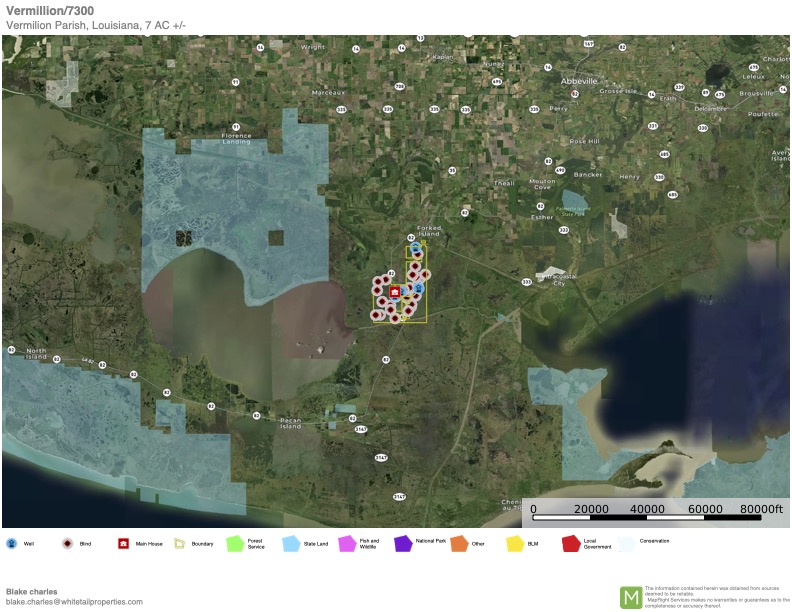This screenshot has width=792, height=612.
Task: Select the red Local Government swatch
Action: (x=571, y=543)
